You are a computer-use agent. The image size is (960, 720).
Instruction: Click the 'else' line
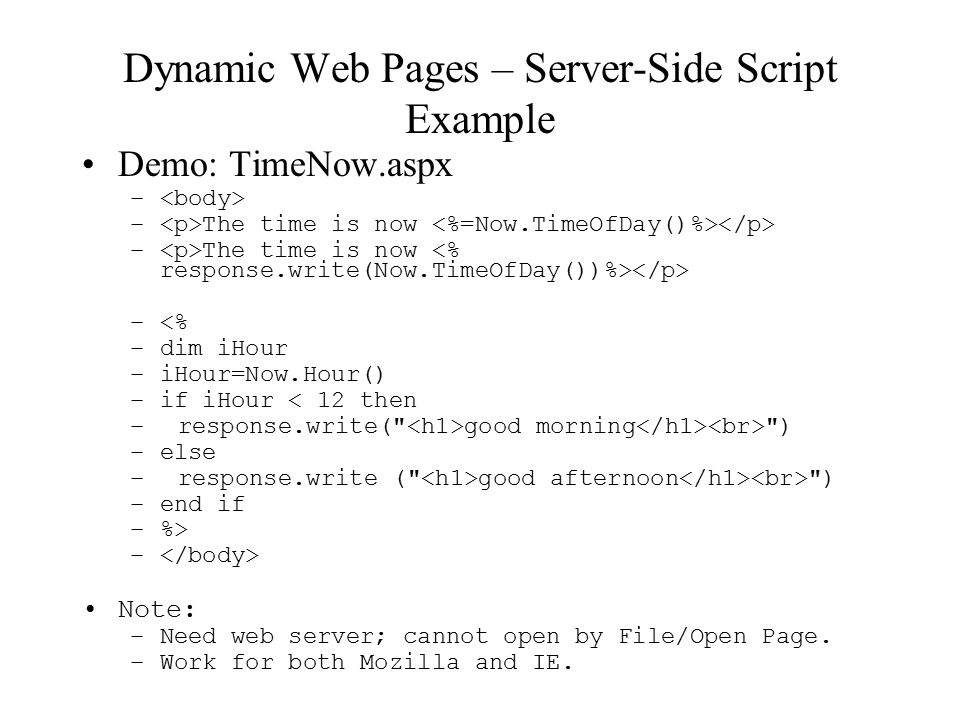[x=188, y=452]
